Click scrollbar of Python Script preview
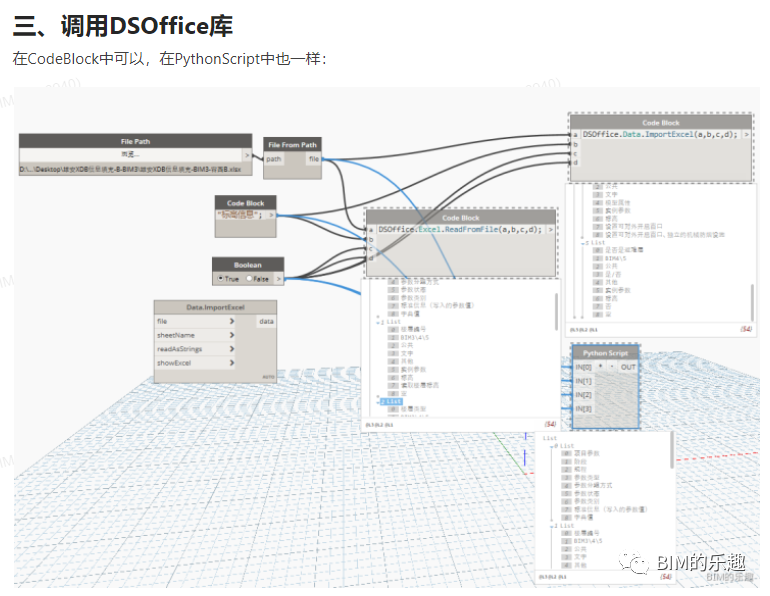Screen dimensions: 770x596 [672, 450]
